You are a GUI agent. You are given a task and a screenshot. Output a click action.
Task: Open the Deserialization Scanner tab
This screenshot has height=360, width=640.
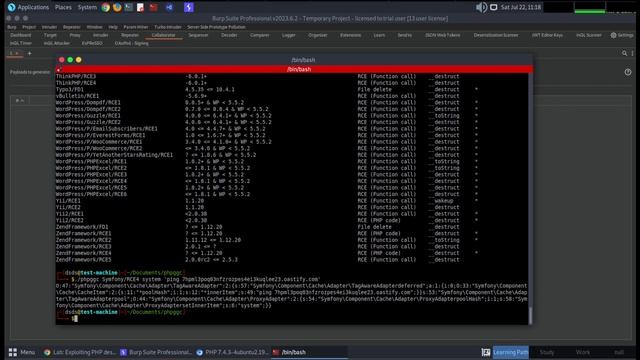tap(496, 35)
